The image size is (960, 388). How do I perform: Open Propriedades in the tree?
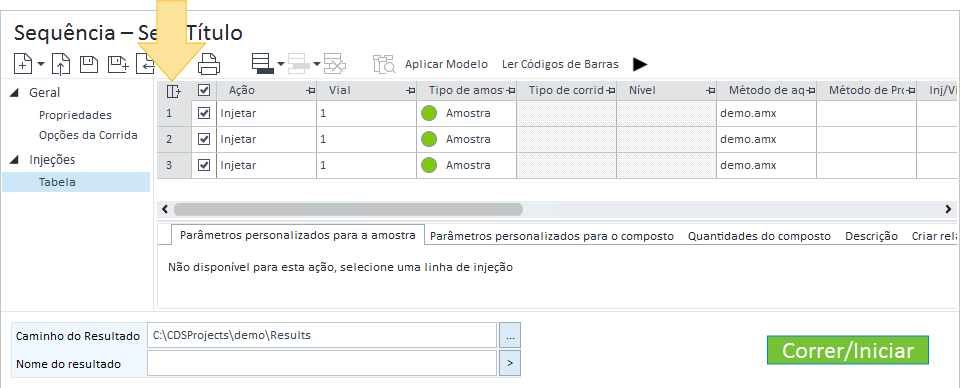(x=75, y=115)
